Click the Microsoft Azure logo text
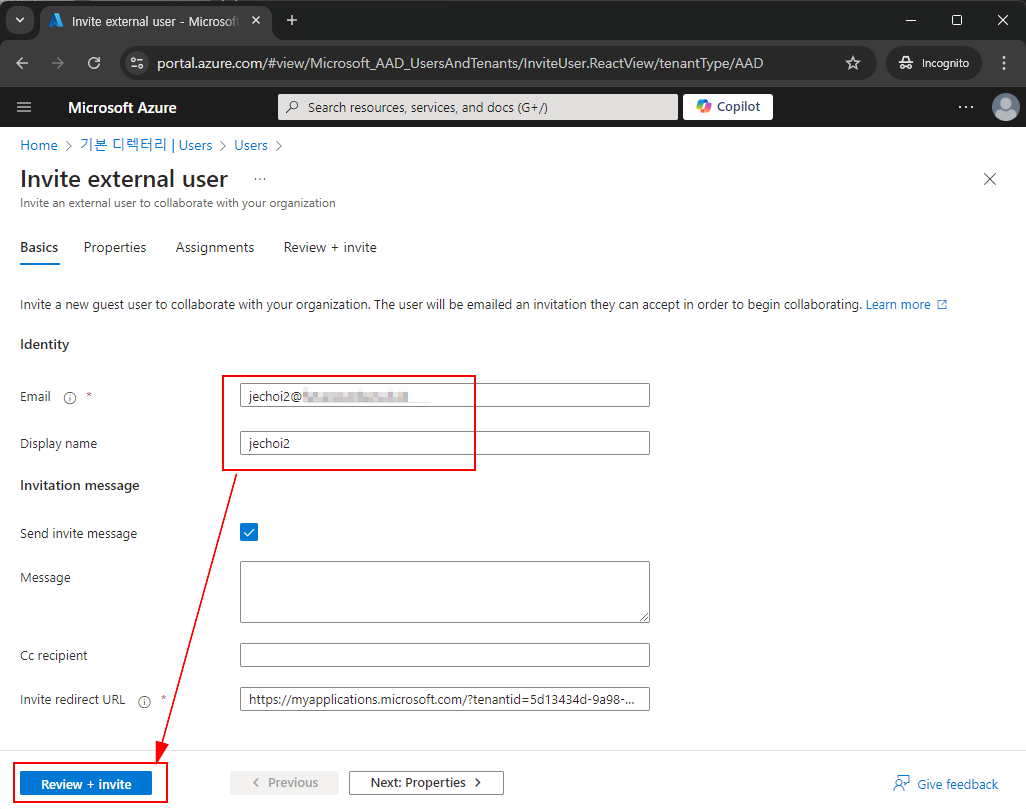1026x809 pixels. click(x=122, y=107)
